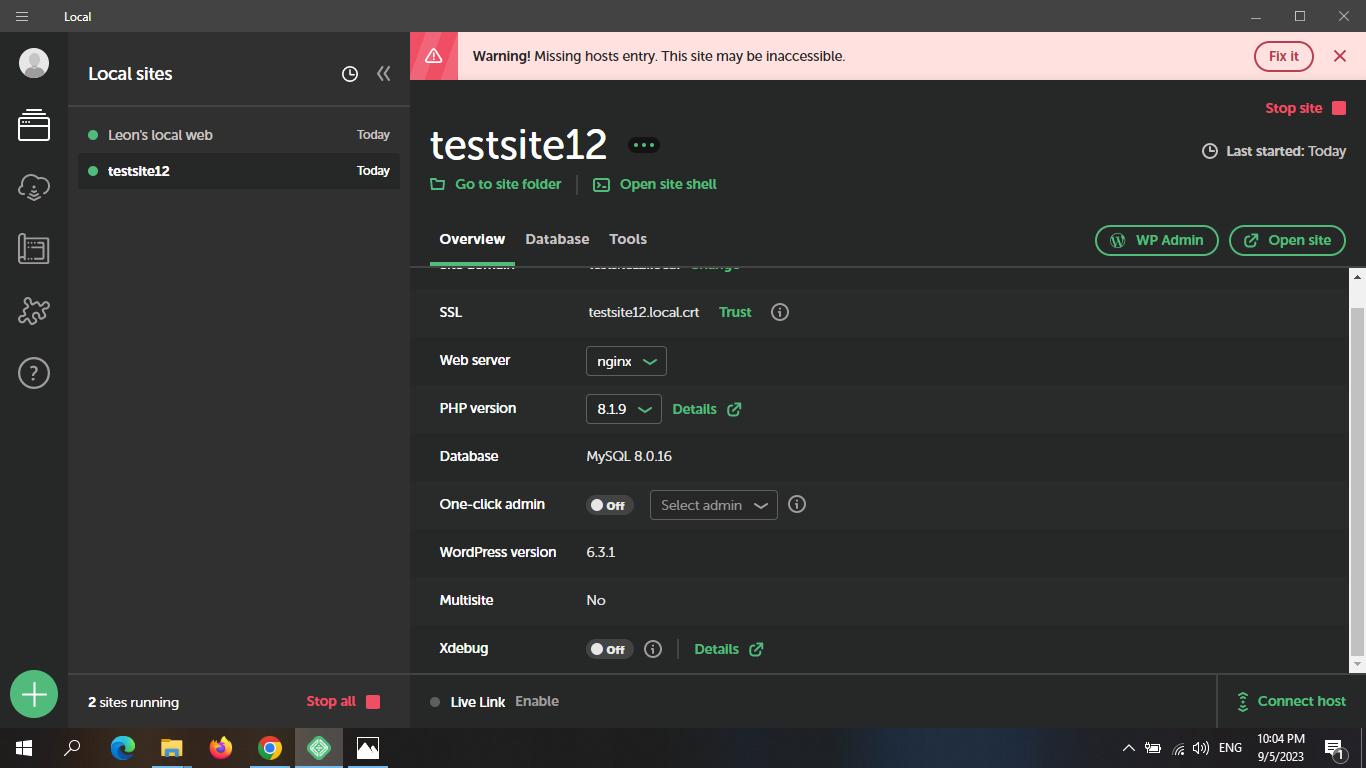Open Microsoft Edge from taskbar
Screen dimensions: 1366x768
(x=123, y=748)
